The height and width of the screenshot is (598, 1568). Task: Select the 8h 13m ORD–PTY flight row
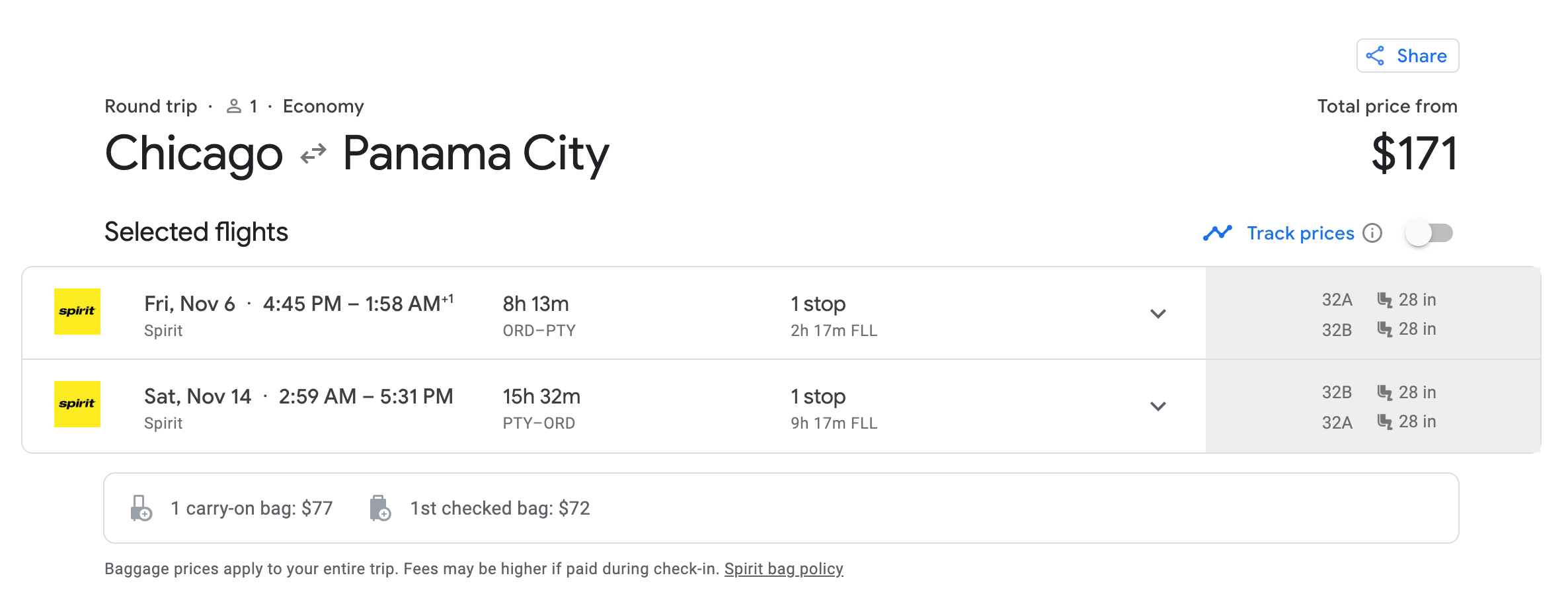613,314
